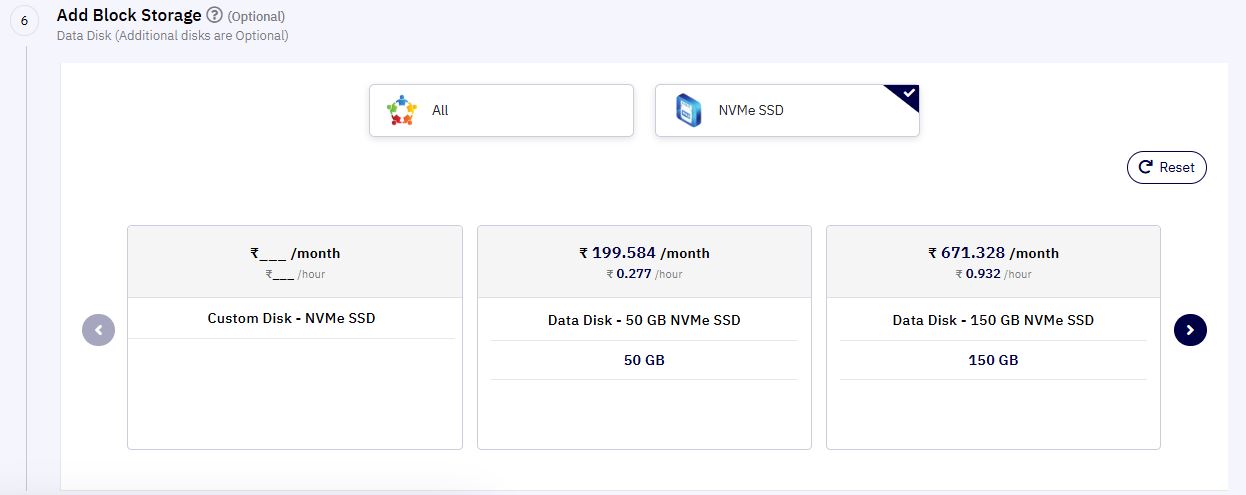Select the NVMe SSD storage filter
1246x495 pixels.
pyautogui.click(x=787, y=110)
